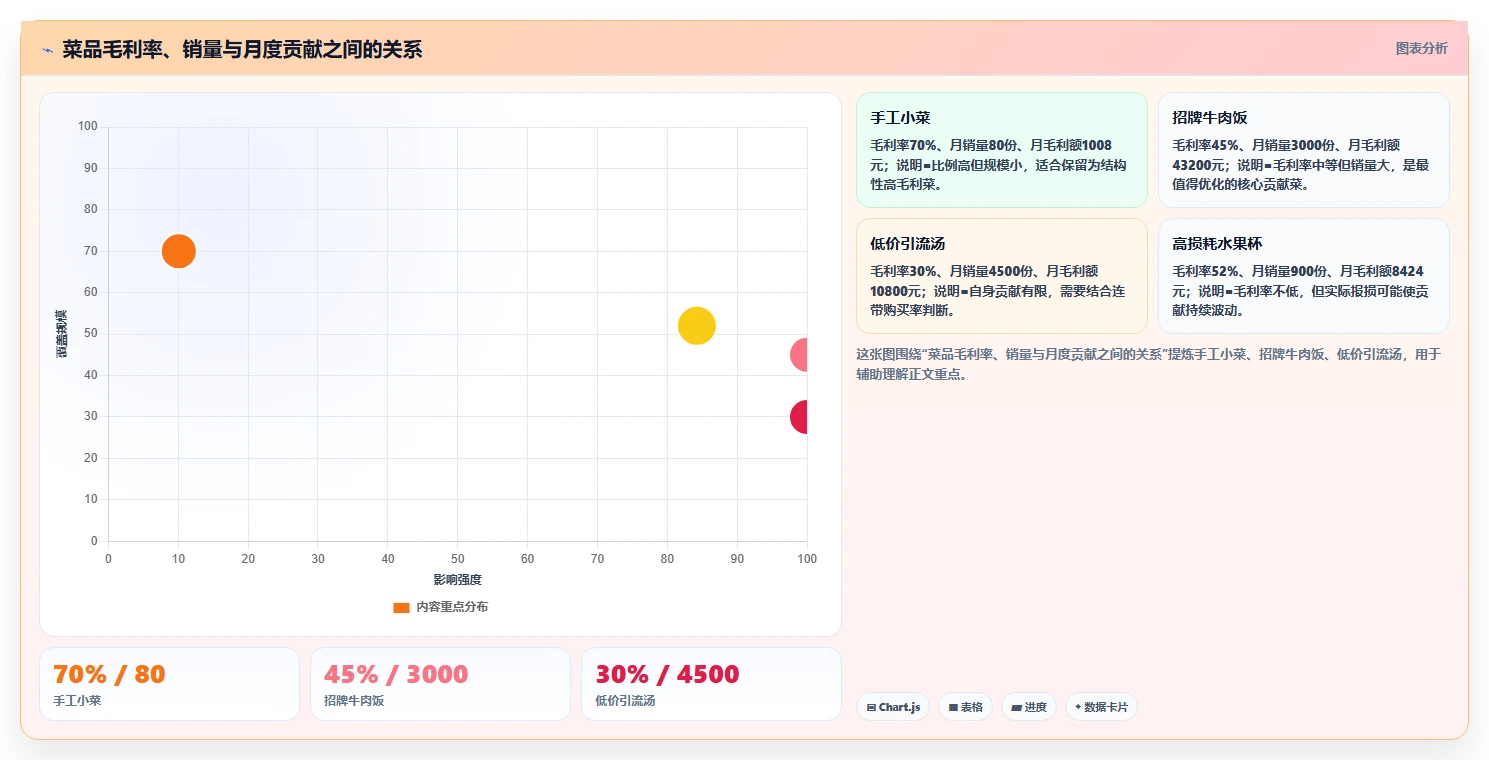The image size is (1489, 760).
Task: Click the 45% / 3000 stat card
Action: tap(440, 684)
